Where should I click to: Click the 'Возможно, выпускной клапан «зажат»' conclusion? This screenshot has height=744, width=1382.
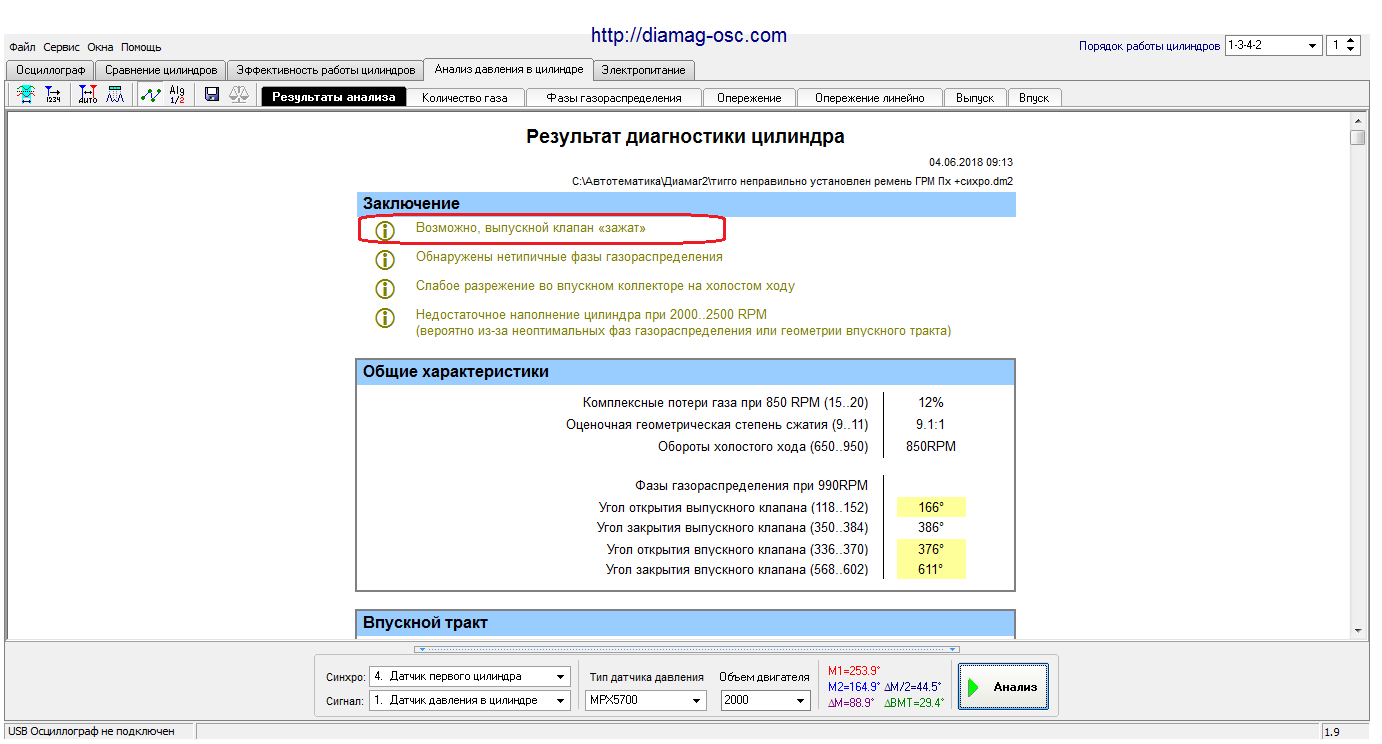pos(531,228)
